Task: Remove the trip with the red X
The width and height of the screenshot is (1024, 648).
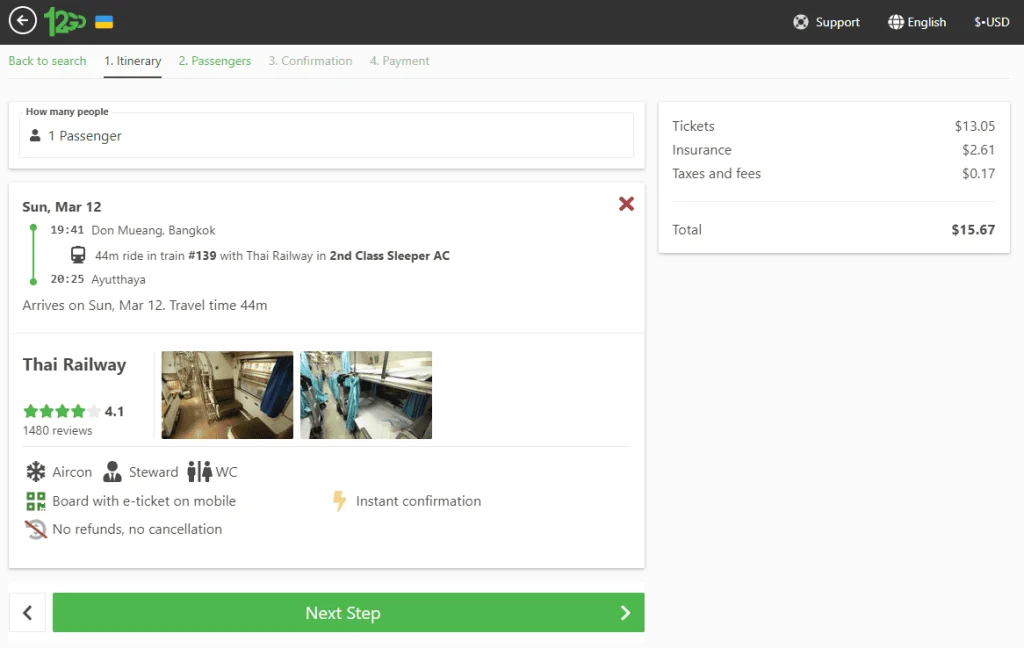Action: click(x=626, y=204)
